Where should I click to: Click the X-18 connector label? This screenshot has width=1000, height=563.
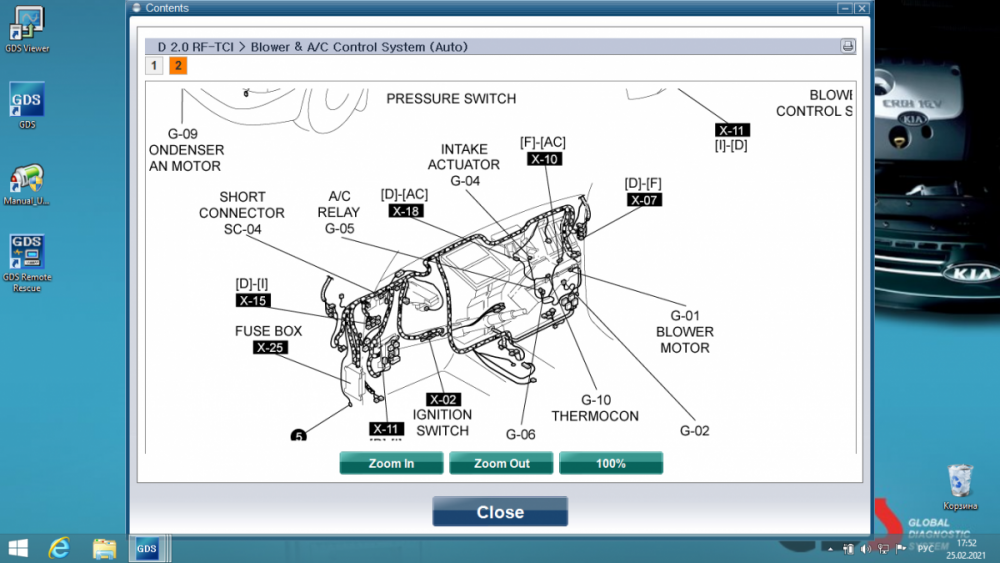pyautogui.click(x=406, y=211)
